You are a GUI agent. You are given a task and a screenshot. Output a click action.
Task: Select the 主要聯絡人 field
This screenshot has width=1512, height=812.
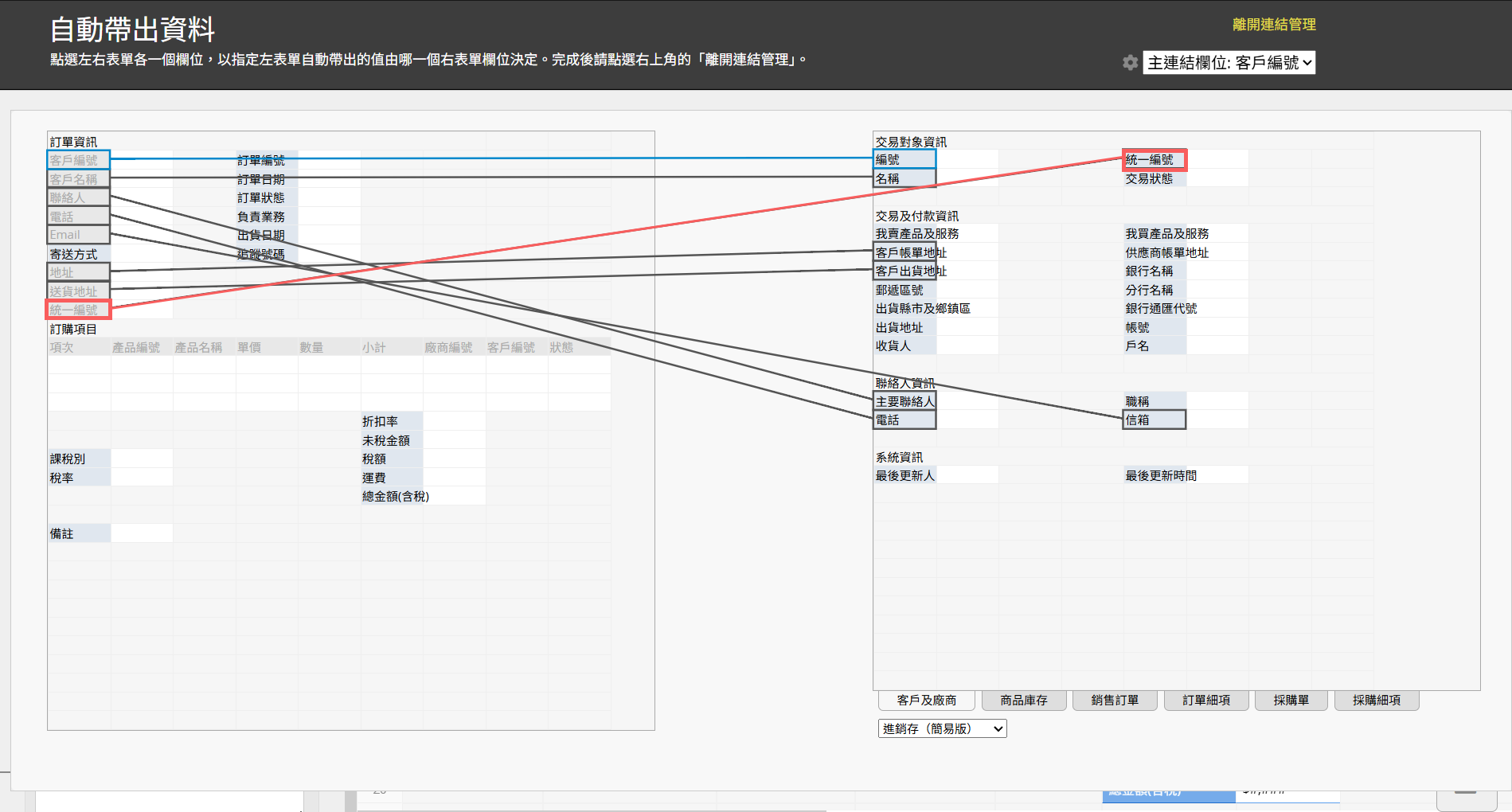904,401
